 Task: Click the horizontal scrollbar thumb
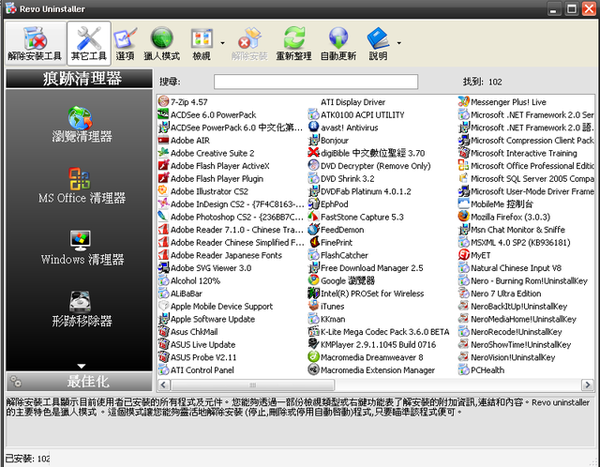pyautogui.click(x=253, y=385)
